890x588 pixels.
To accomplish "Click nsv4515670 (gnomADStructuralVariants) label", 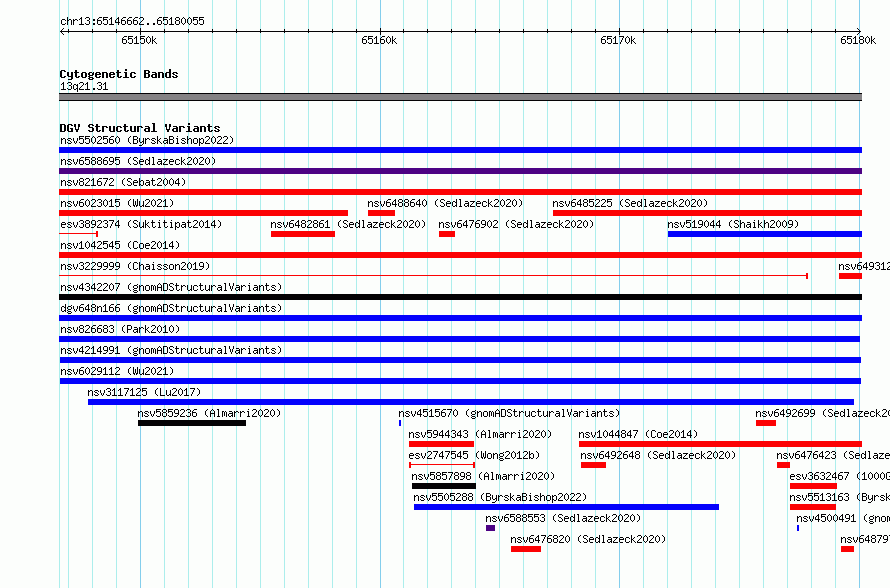I will 509,413.
